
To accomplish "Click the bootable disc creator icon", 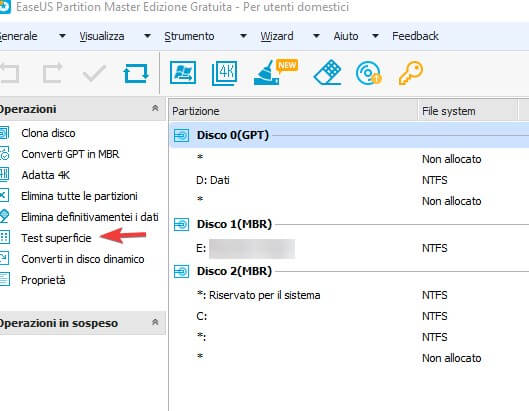I will [368, 73].
